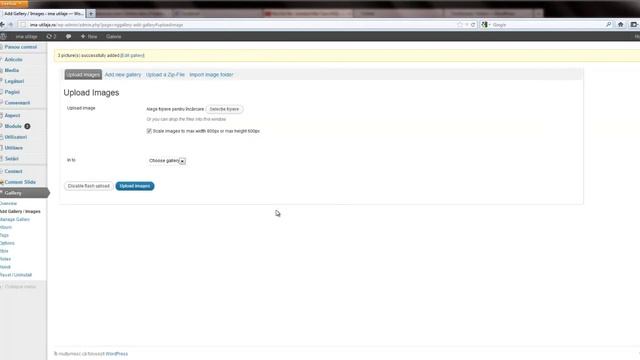The width and height of the screenshot is (640, 360).
Task: Open Panou control in sidebar
Action: [21, 47]
